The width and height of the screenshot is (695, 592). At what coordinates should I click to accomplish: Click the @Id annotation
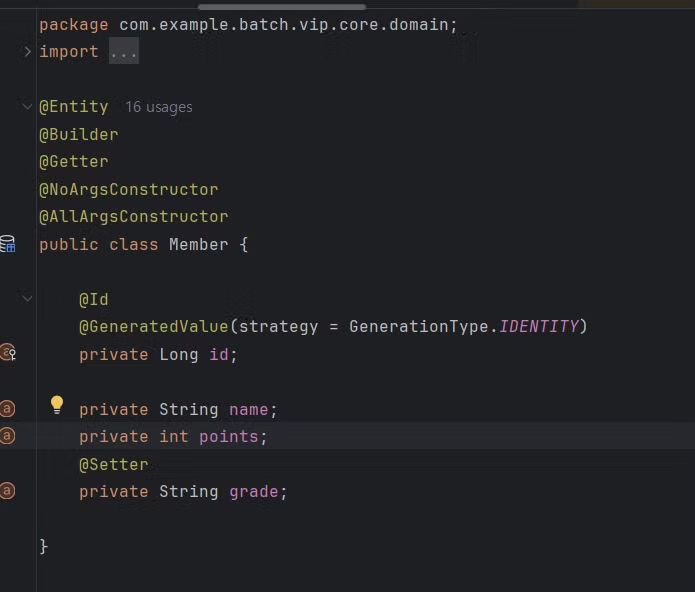[94, 300]
